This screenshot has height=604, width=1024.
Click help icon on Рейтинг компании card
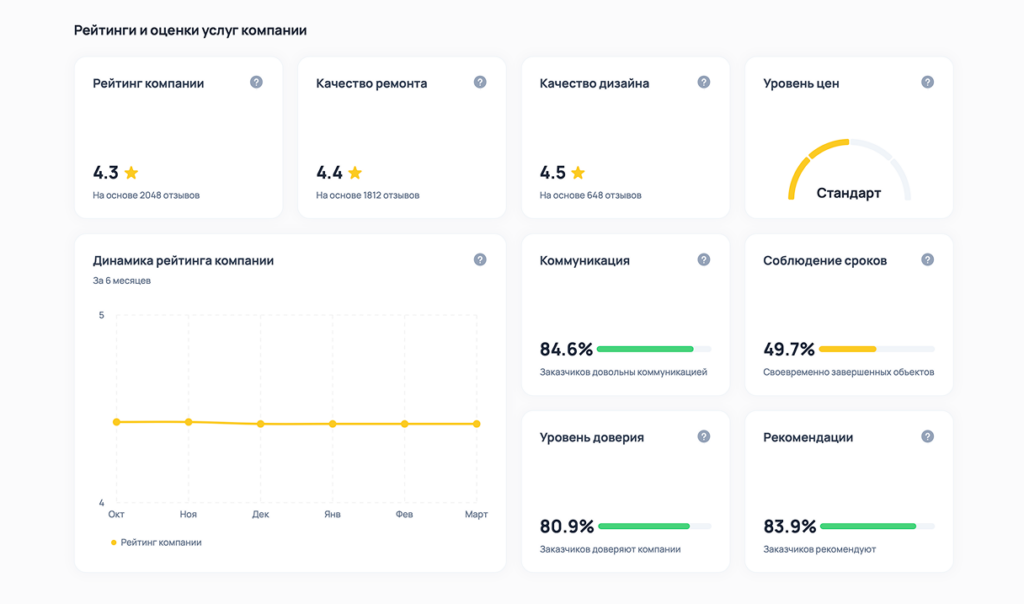(x=256, y=82)
